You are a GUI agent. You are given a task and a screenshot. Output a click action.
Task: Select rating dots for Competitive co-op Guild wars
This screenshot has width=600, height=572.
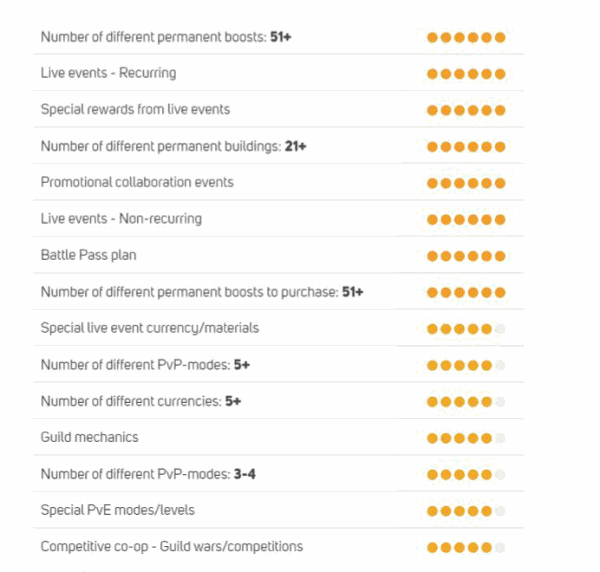pos(466,547)
